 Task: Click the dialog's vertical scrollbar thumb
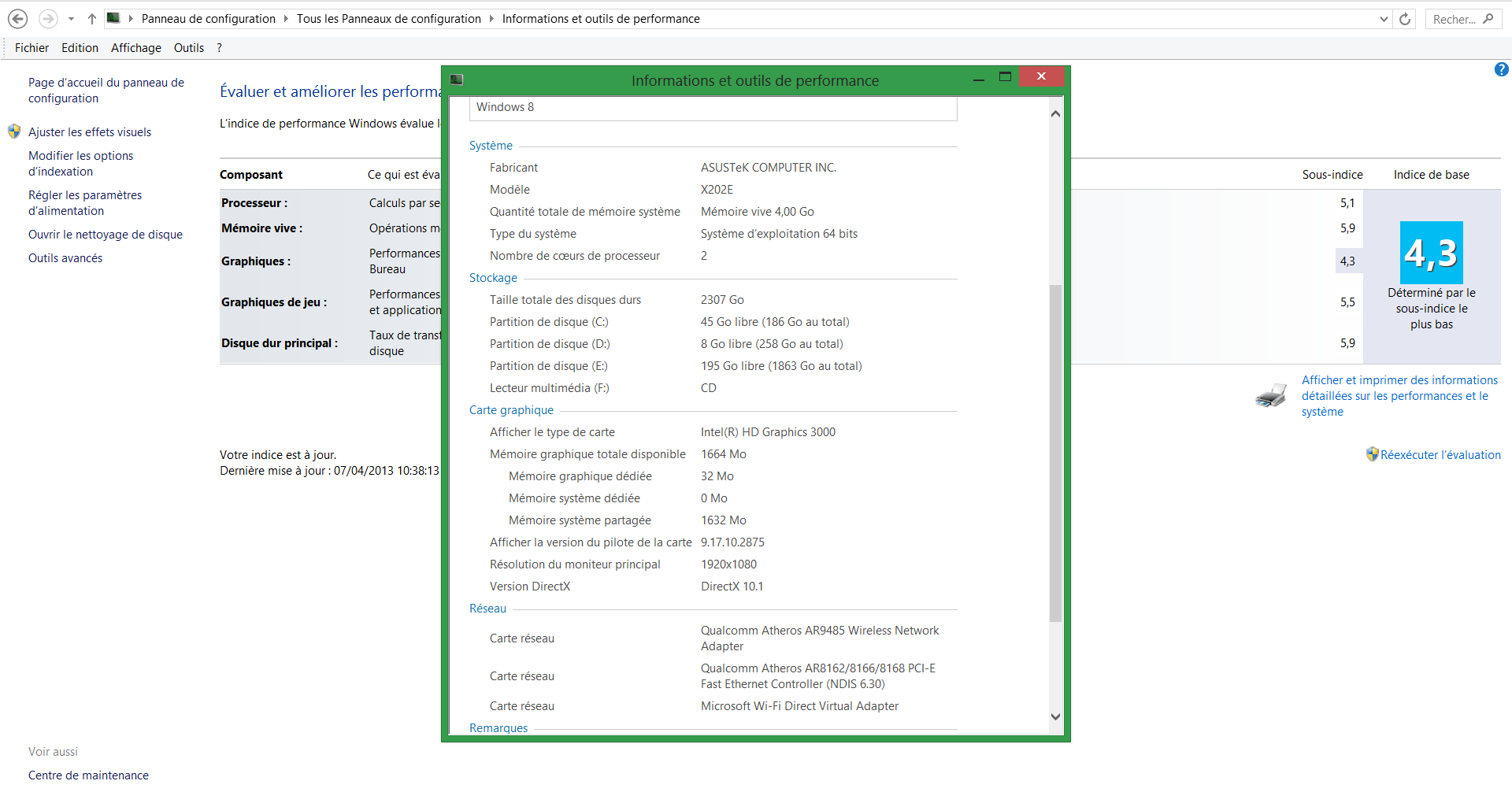tap(1055, 453)
